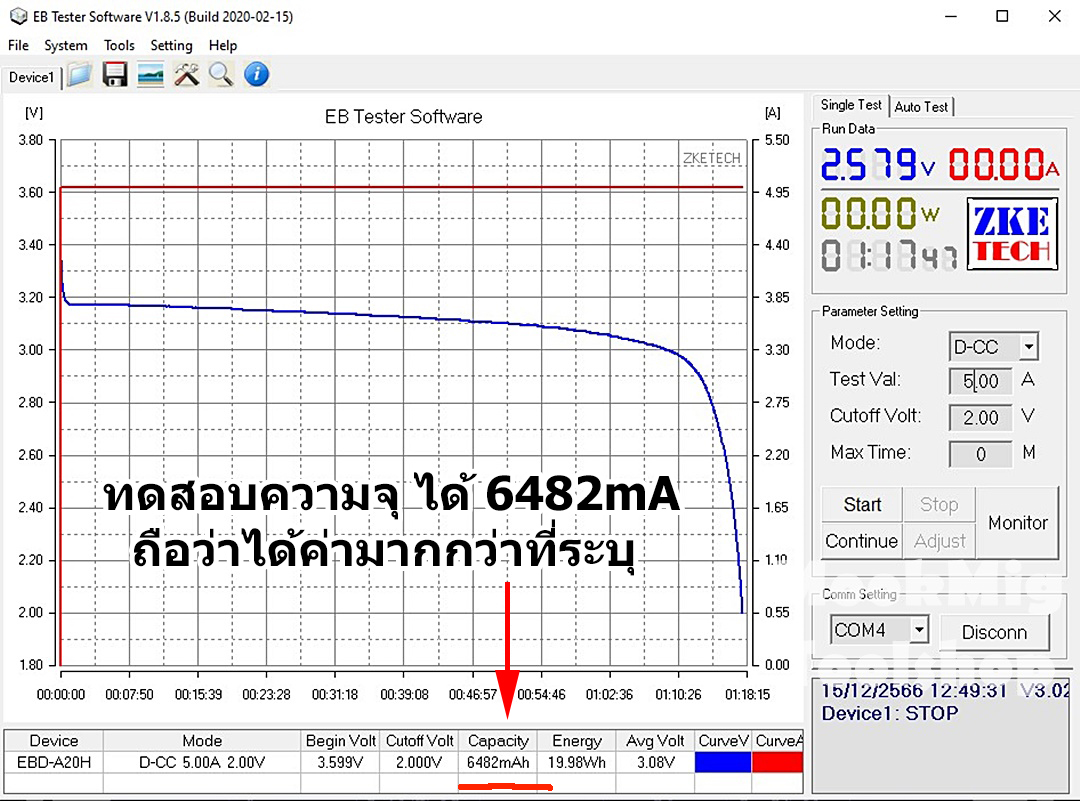The width and height of the screenshot is (1080, 801).
Task: Export the curve as an image
Action: click(x=150, y=74)
